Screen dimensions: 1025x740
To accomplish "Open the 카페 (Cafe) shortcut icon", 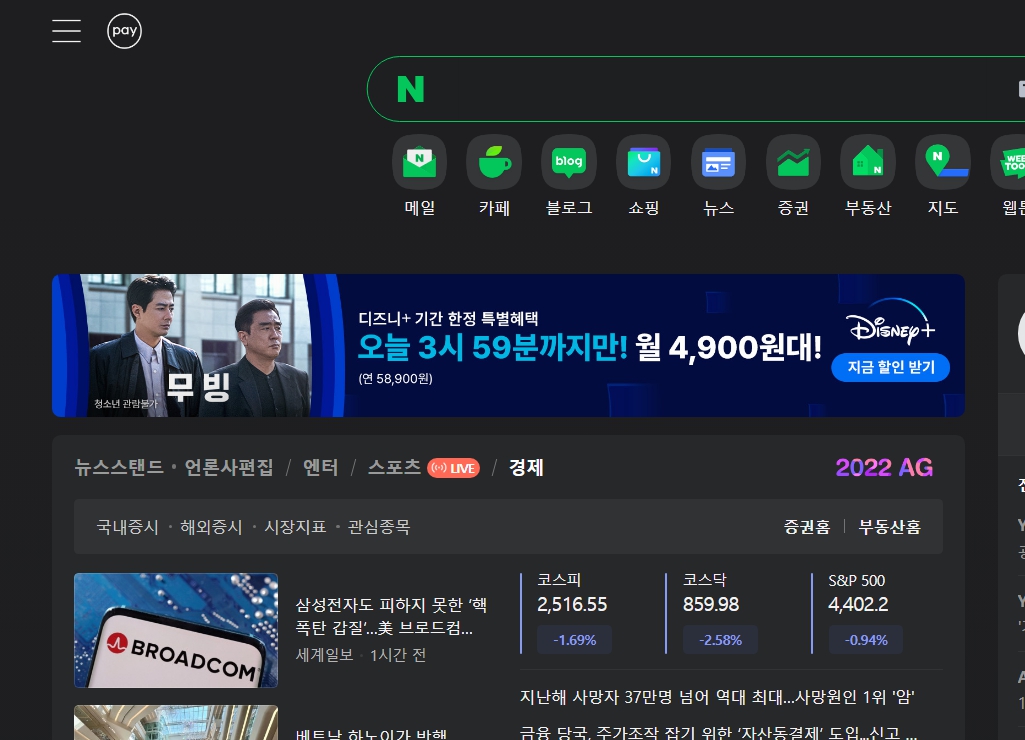I will pos(494,162).
